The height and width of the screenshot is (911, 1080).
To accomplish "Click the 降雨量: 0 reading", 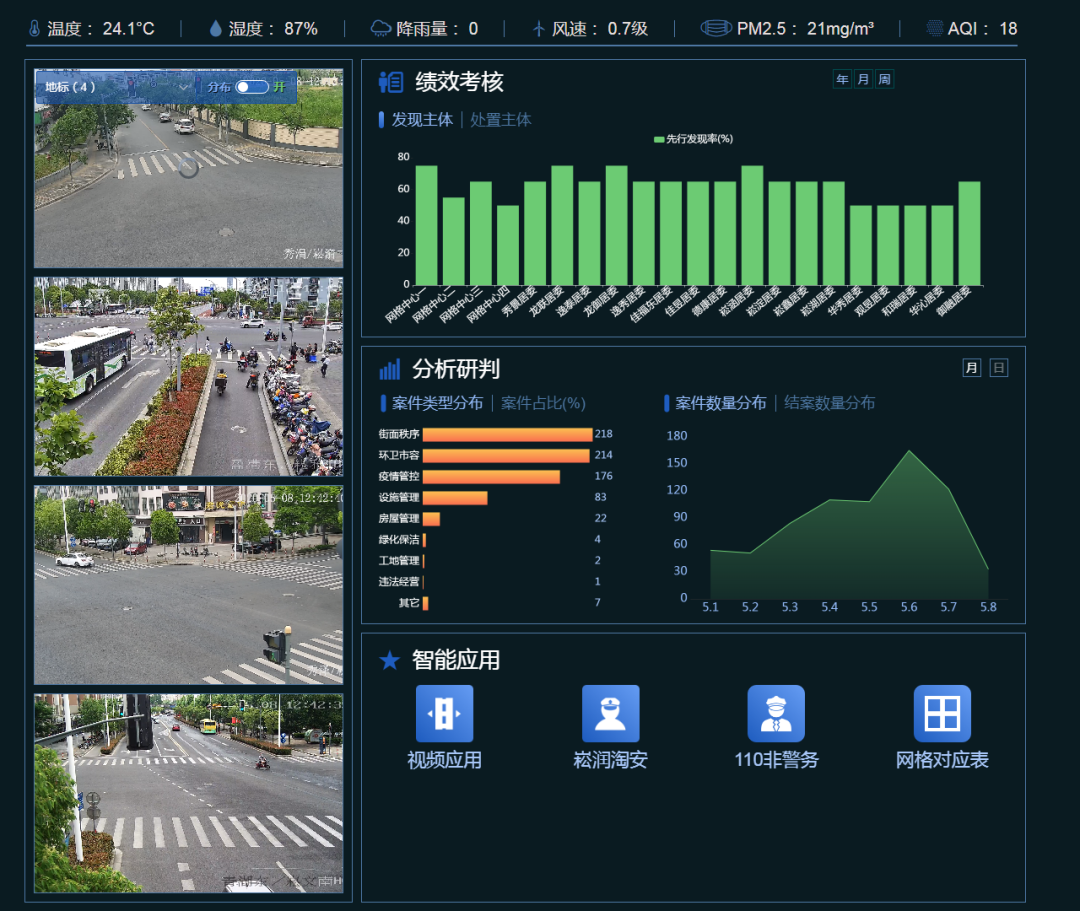I will pos(437,29).
